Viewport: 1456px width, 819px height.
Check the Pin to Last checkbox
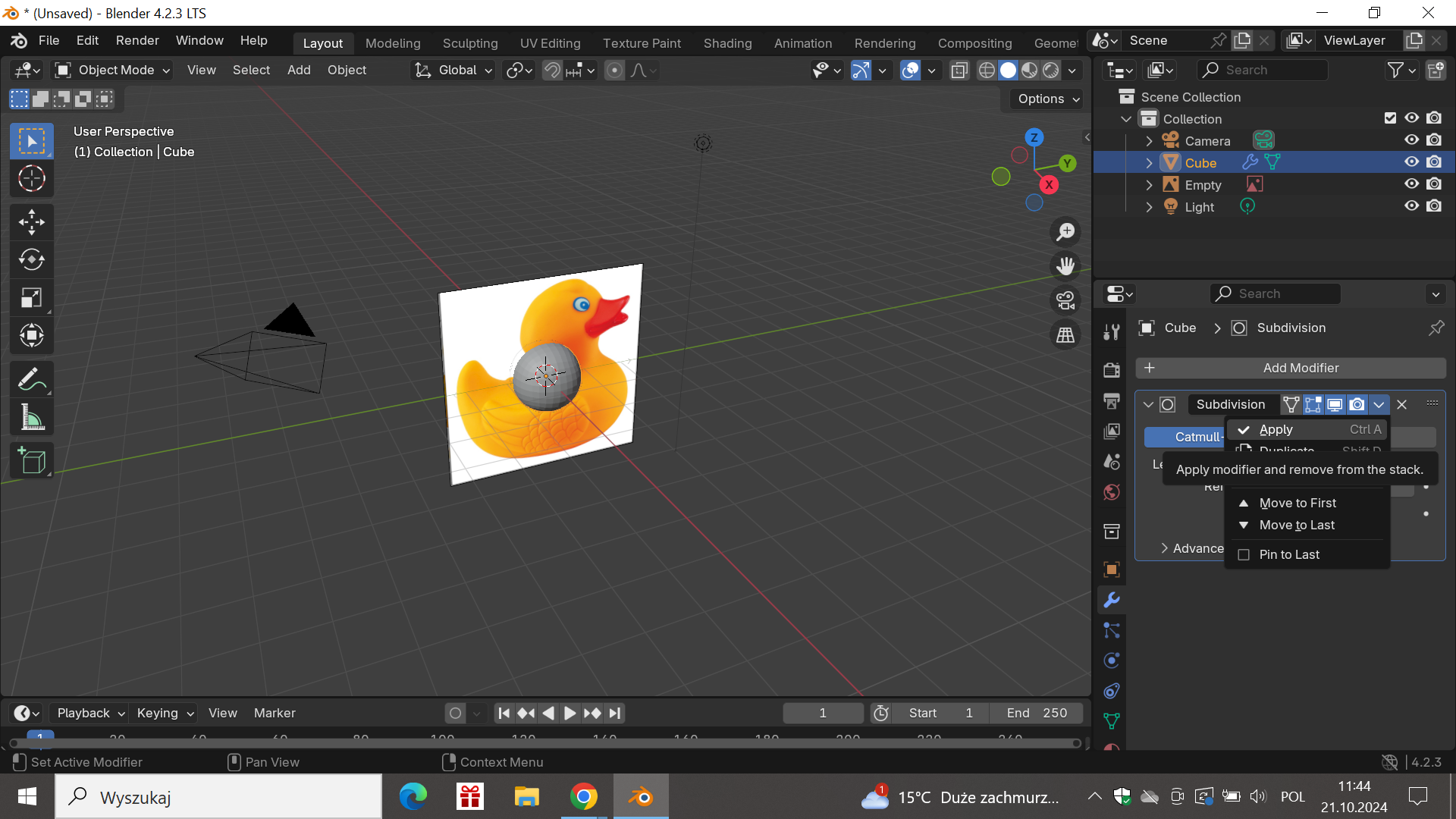pyautogui.click(x=1244, y=555)
